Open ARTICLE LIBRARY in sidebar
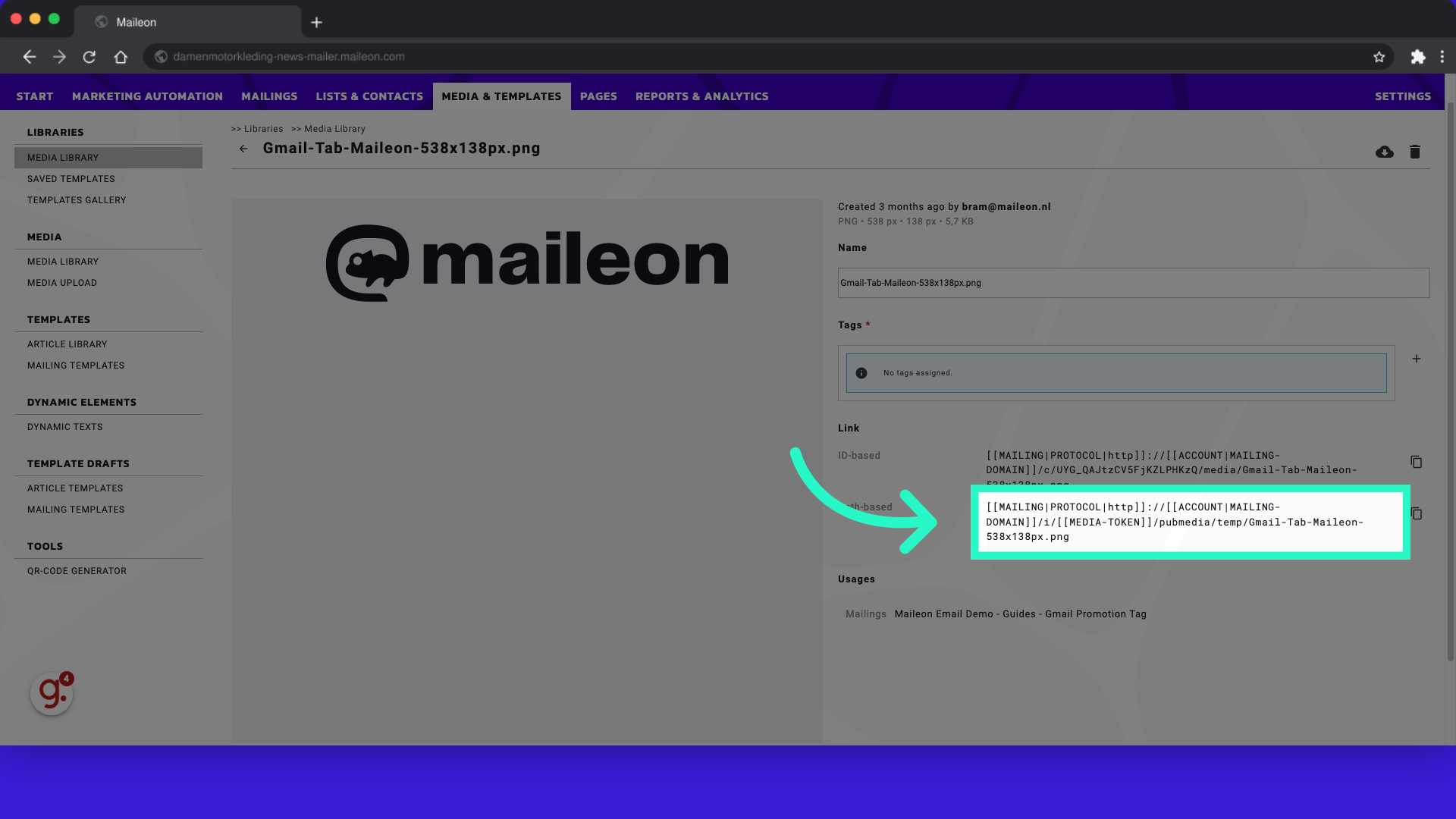 [x=67, y=344]
